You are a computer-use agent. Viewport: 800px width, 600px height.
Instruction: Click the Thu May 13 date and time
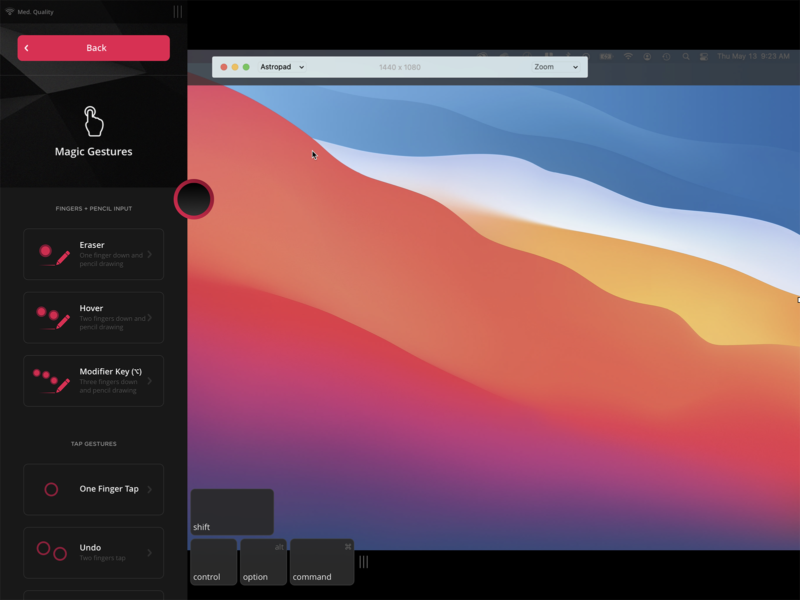[x=753, y=56]
